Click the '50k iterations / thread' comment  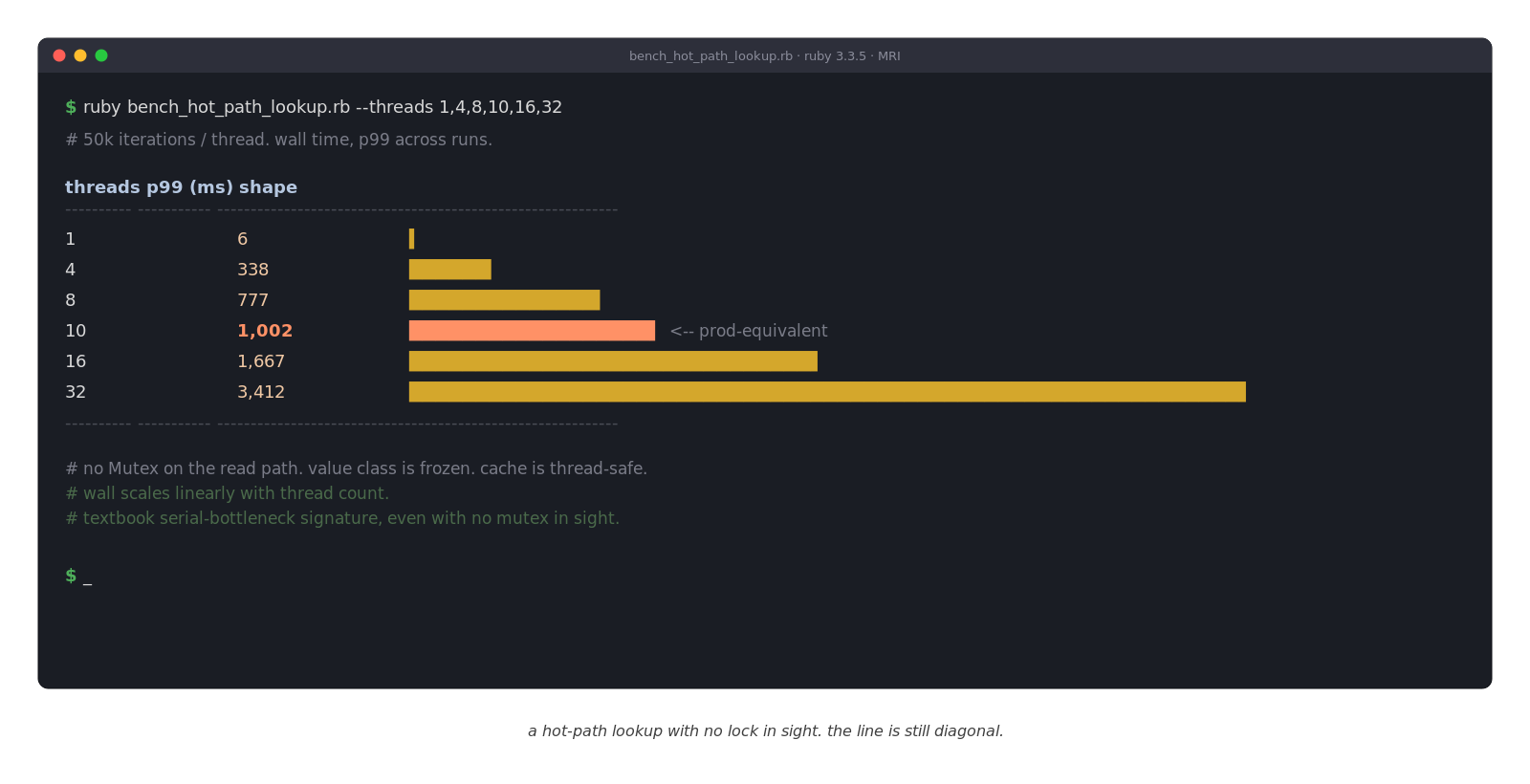coord(278,140)
